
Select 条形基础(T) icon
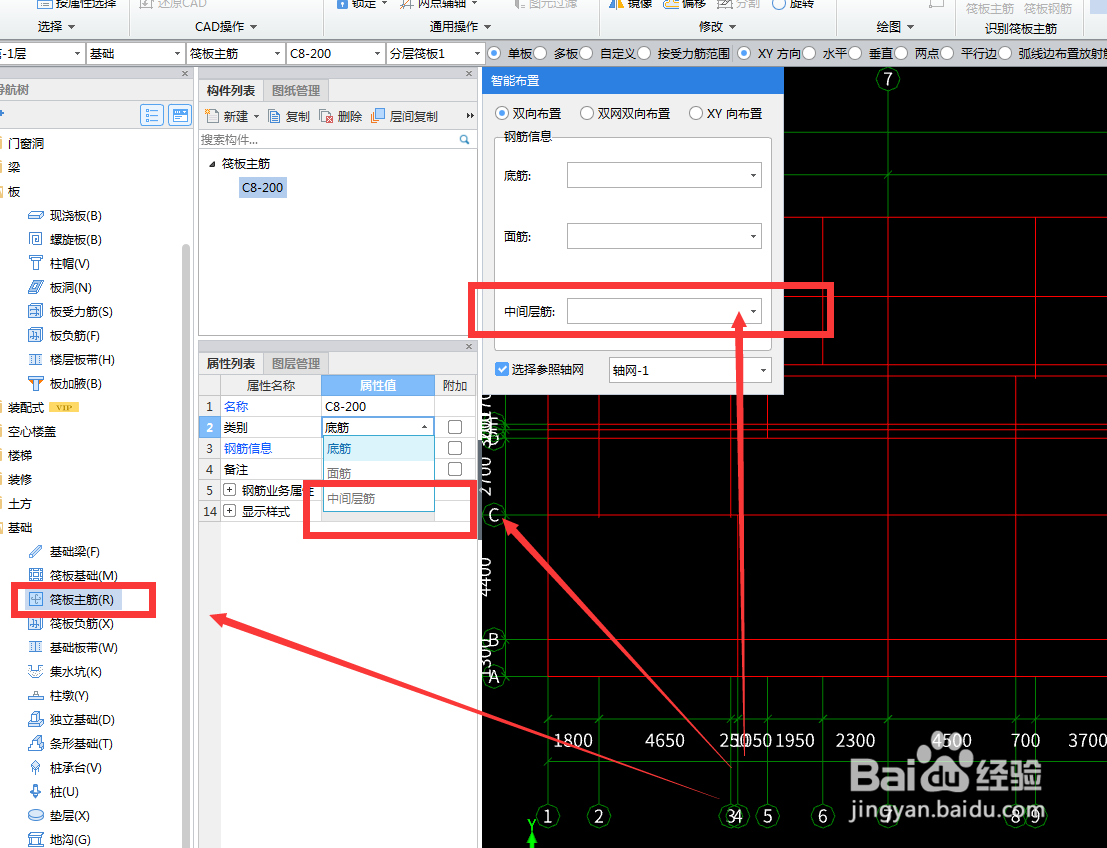35,744
